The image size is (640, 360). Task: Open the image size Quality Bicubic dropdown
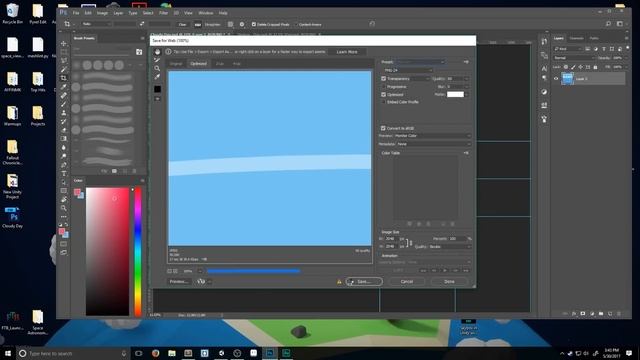(450, 247)
